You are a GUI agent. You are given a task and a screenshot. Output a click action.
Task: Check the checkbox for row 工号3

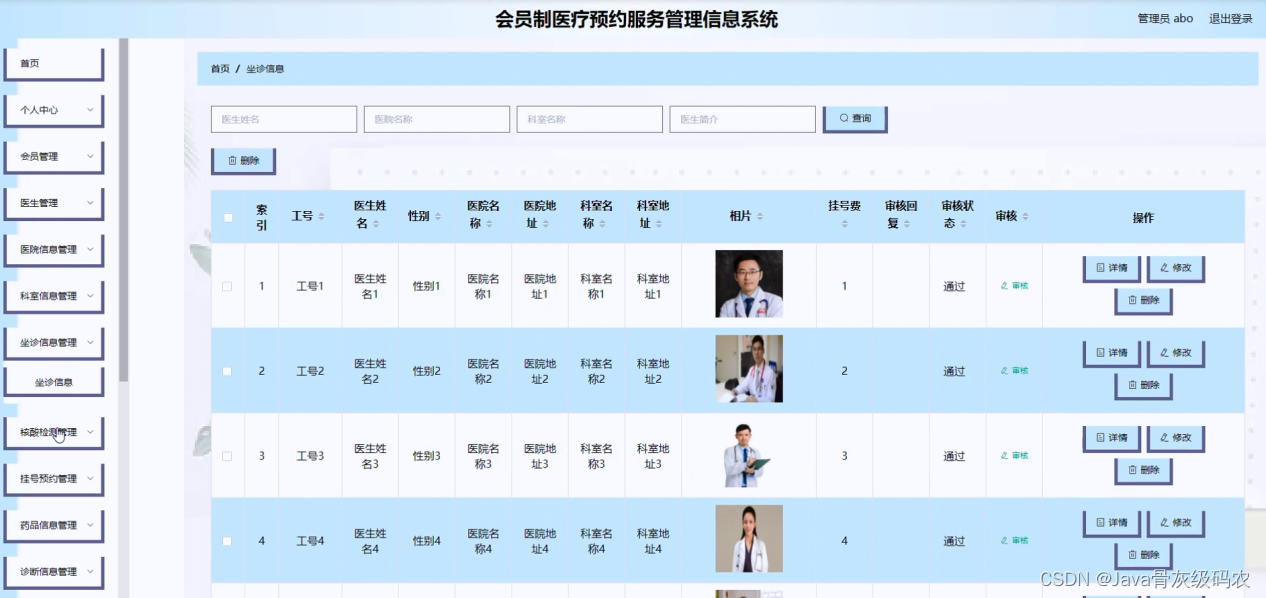[x=227, y=456]
